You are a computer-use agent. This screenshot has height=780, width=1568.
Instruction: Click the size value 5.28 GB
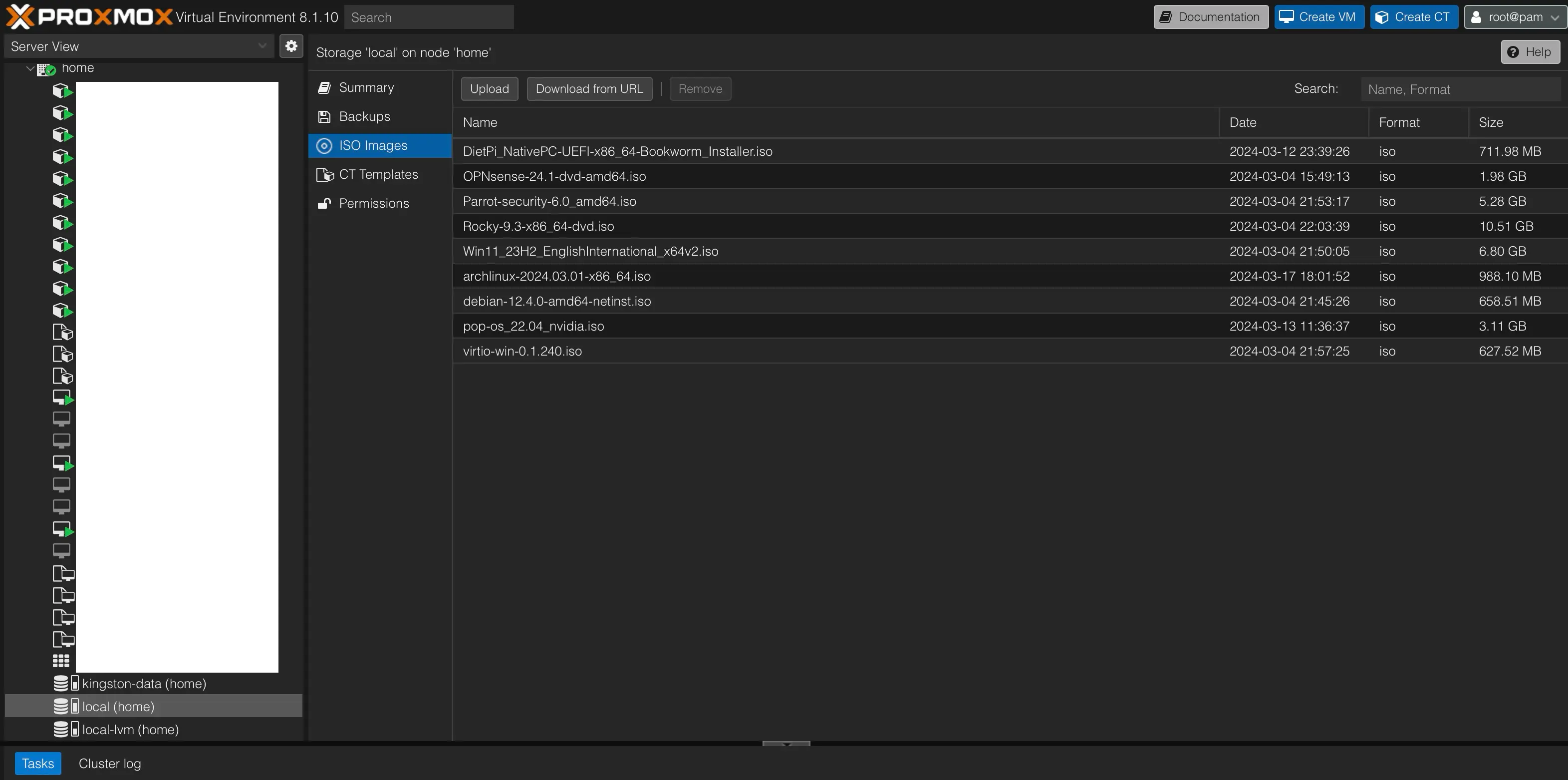[1502, 201]
